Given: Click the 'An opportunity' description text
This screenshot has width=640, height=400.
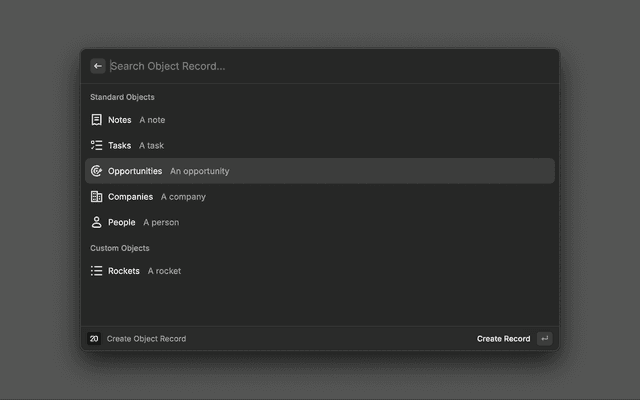Looking at the screenshot, I should tap(200, 171).
